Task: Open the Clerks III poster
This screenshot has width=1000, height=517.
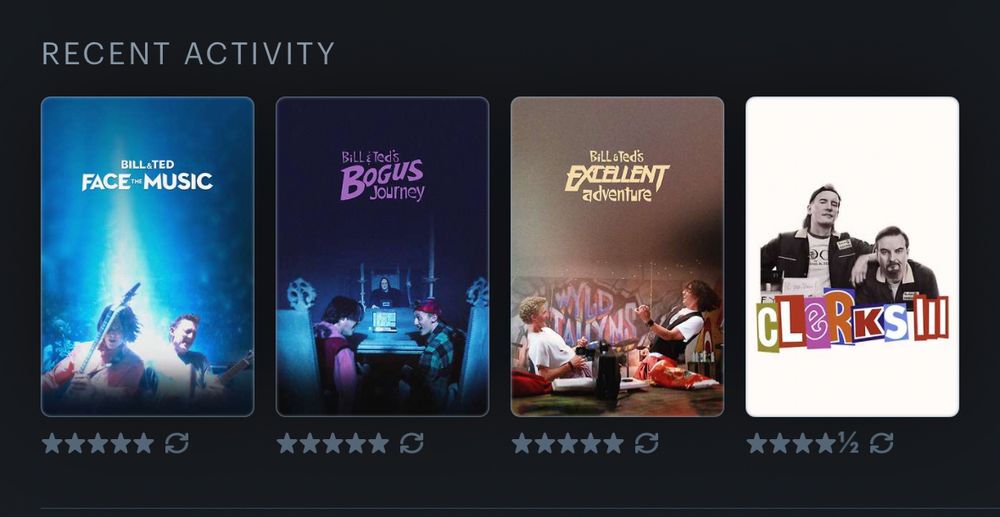Action: coord(852,256)
